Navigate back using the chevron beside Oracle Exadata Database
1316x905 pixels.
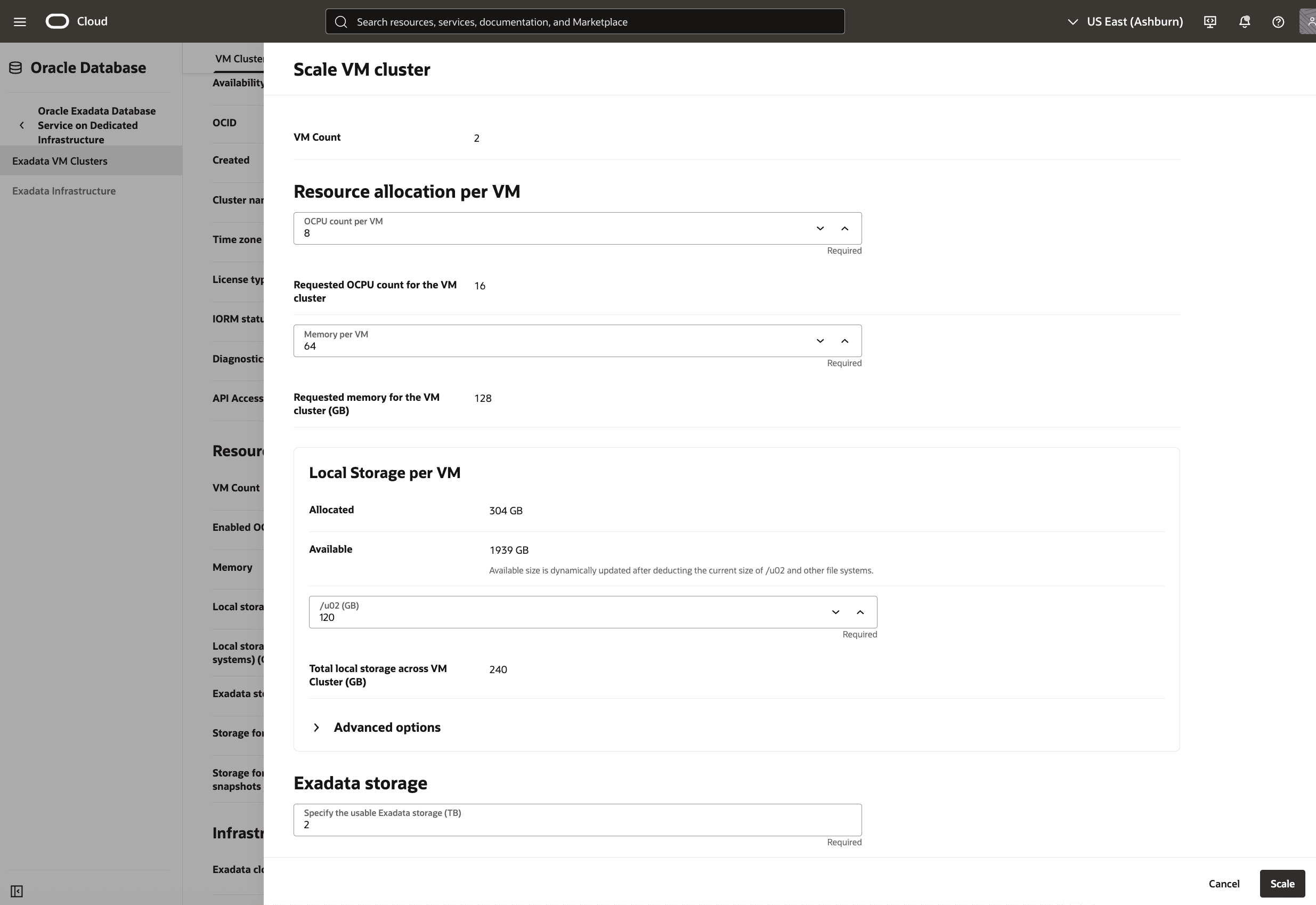(21, 125)
